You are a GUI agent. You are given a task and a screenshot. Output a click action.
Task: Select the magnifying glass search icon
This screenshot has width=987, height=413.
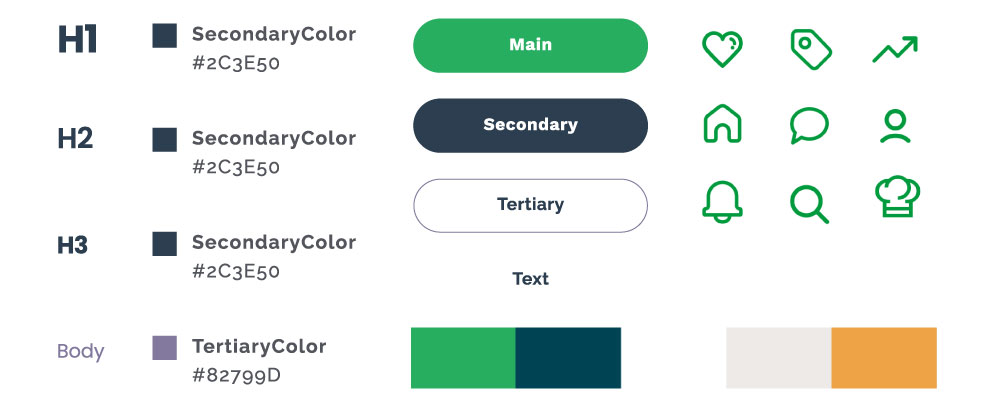point(809,205)
